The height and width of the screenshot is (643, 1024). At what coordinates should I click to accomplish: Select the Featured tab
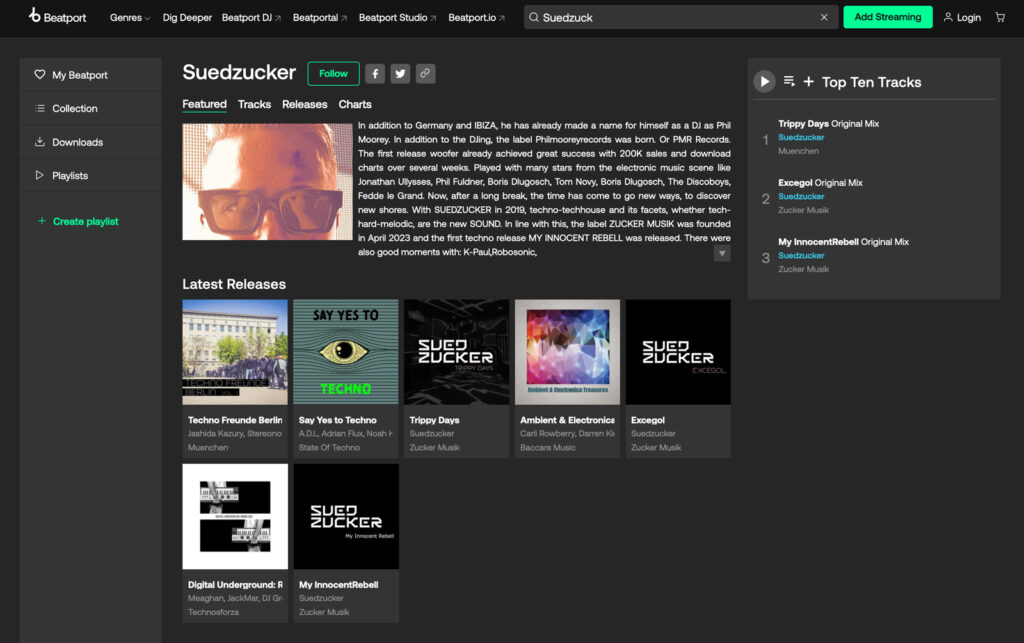[204, 104]
